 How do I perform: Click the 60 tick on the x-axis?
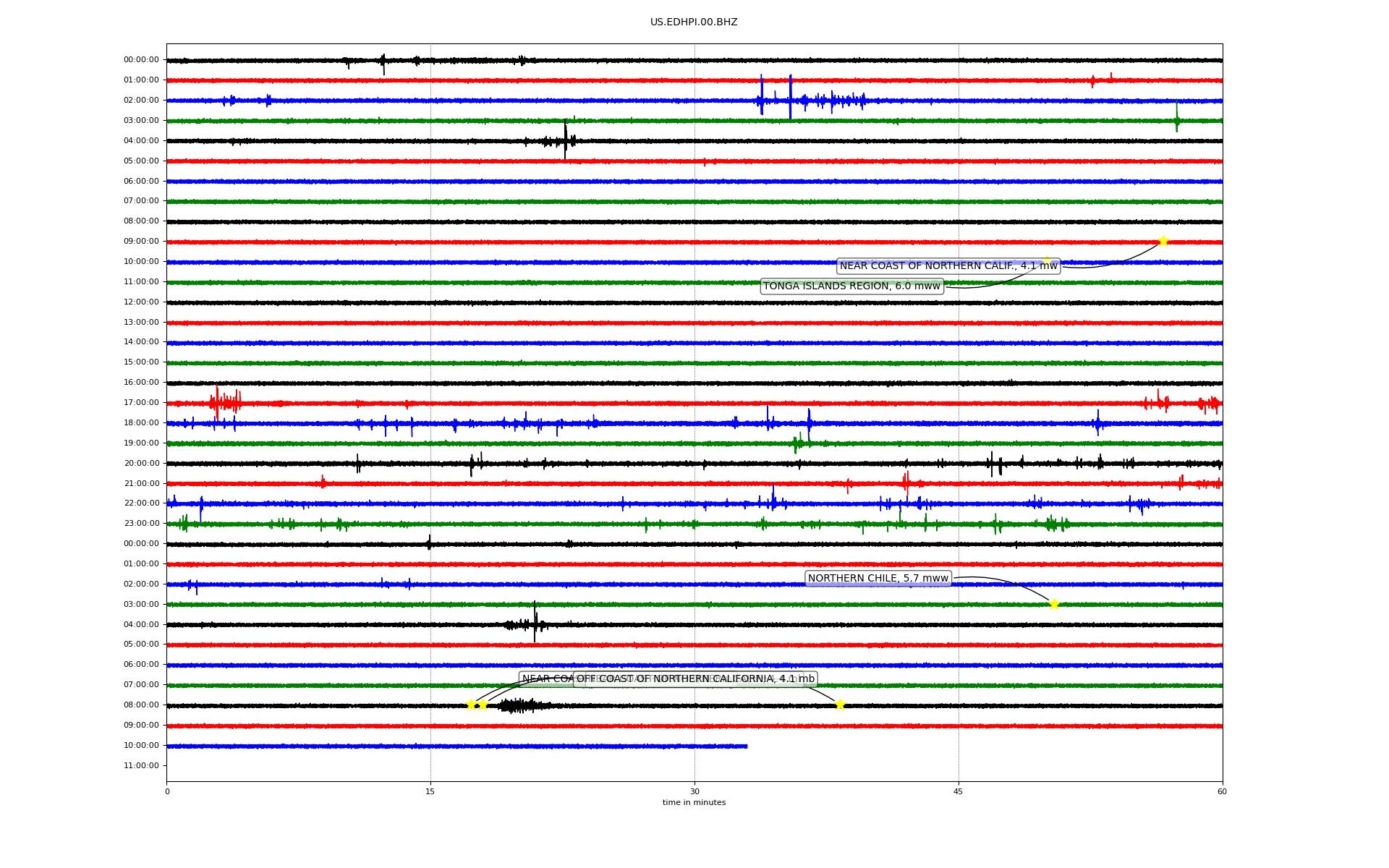1222,791
